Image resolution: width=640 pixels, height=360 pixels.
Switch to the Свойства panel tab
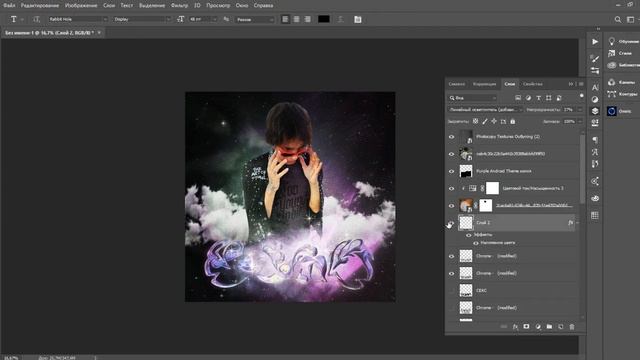tap(532, 84)
